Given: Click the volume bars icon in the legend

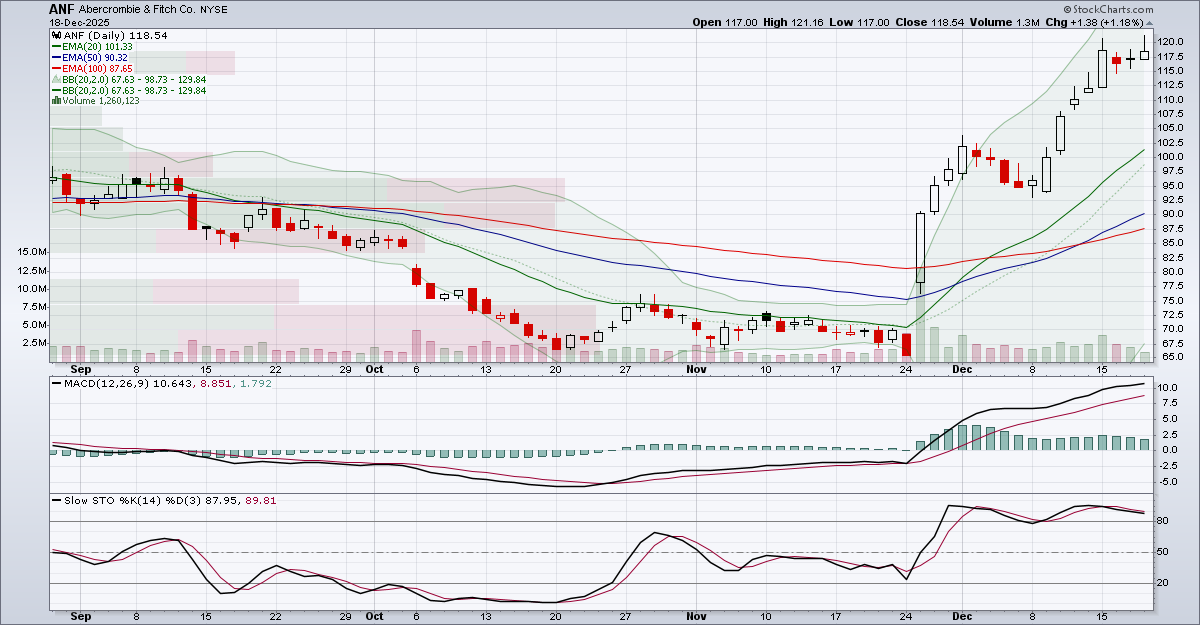Looking at the screenshot, I should 56,101.
